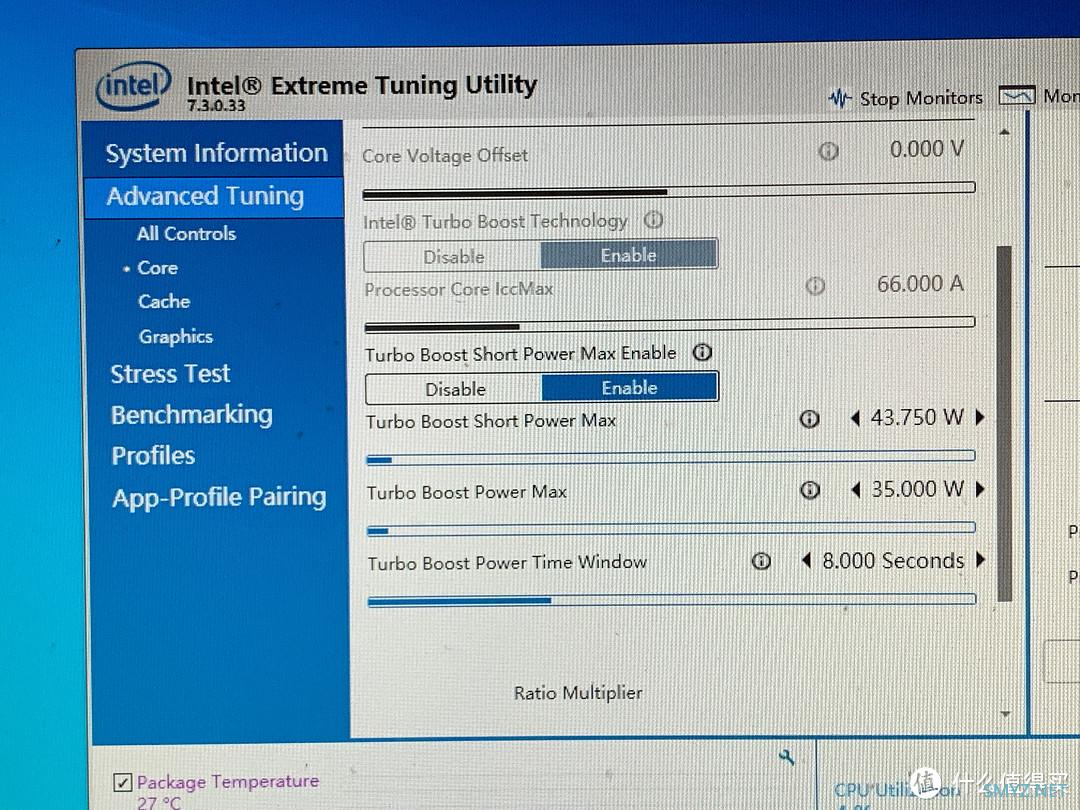1080x810 pixels.
Task: Open info icon for Core Voltage Offset
Action: point(829,152)
